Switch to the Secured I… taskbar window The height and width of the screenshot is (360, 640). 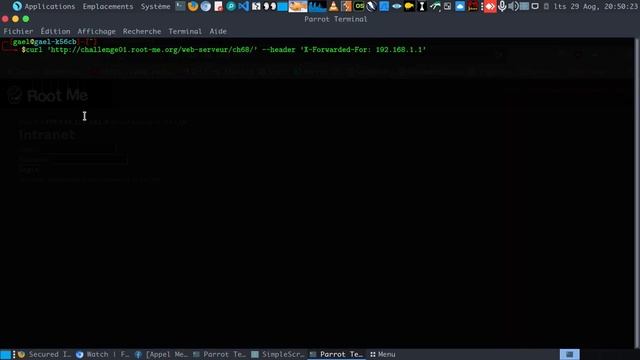pyautogui.click(x=44, y=354)
